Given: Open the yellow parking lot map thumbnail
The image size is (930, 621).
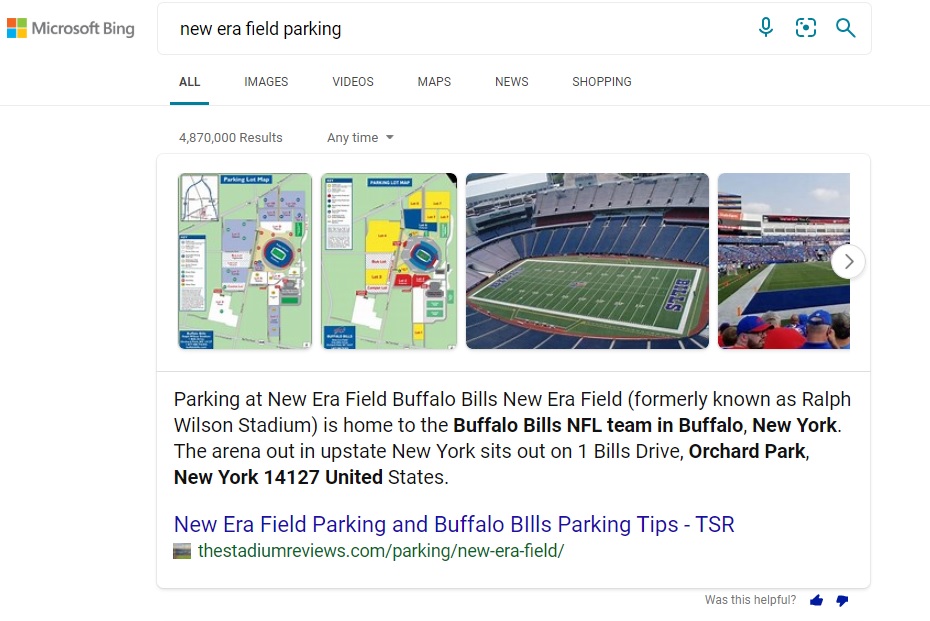Looking at the screenshot, I should 389,261.
